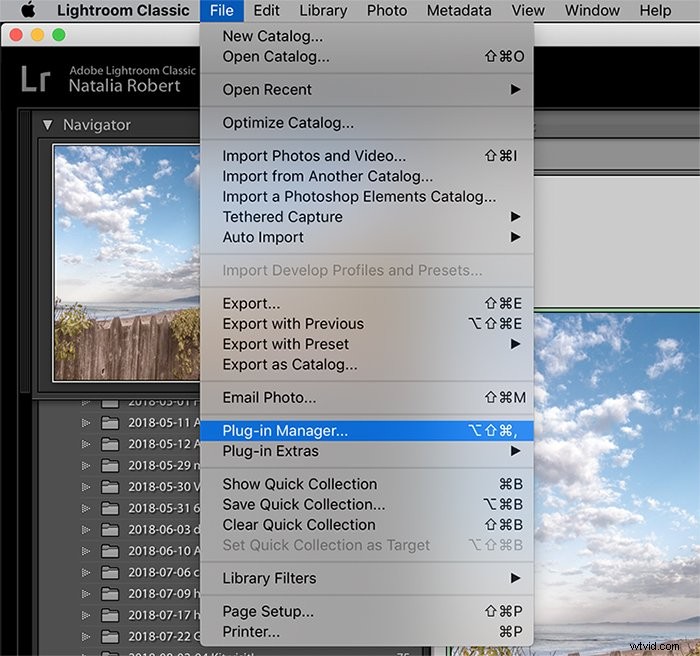This screenshot has width=700, height=656.
Task: Choose Clear Quick Collection
Action: point(367,525)
